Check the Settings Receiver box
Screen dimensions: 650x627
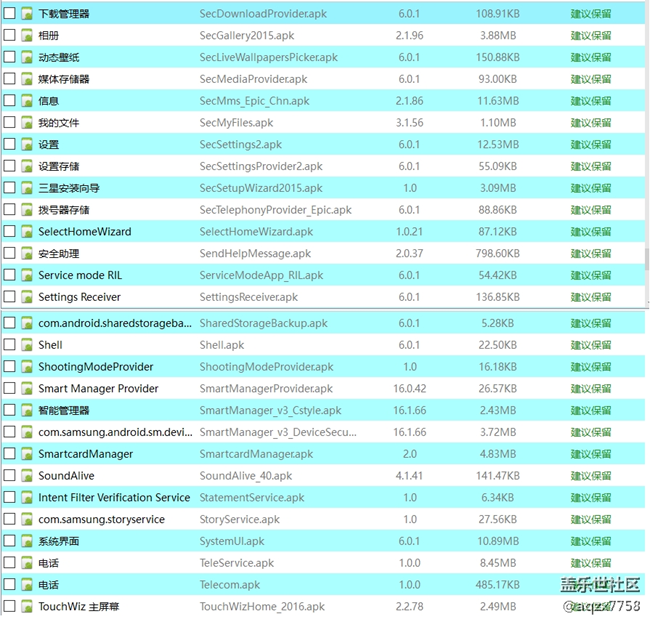point(10,297)
